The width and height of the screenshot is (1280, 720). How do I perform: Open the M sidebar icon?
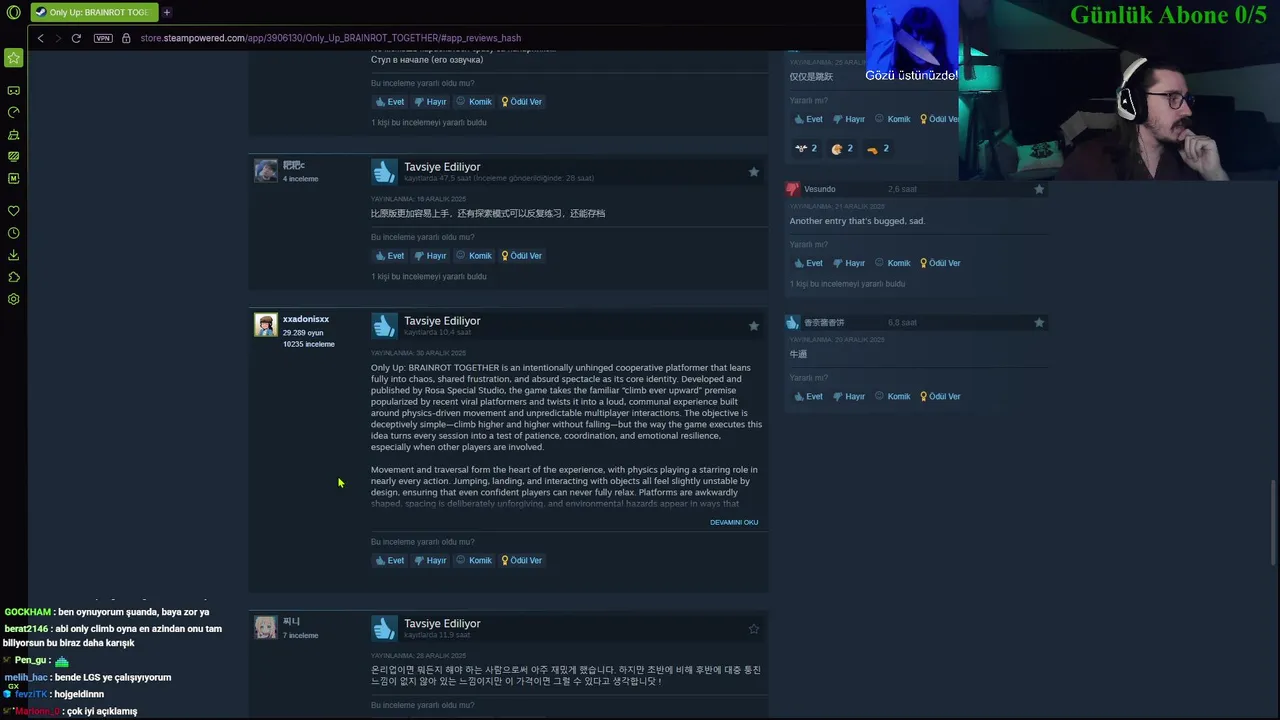point(13,178)
